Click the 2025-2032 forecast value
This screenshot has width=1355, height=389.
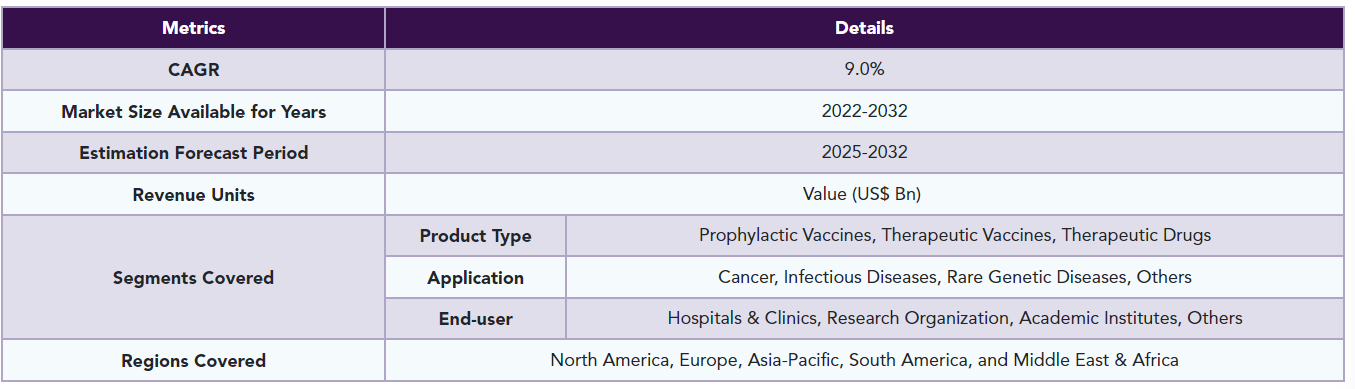pos(865,153)
